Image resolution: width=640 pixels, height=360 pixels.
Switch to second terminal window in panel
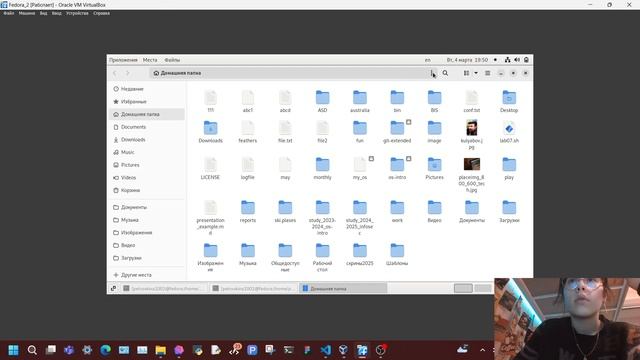point(253,288)
